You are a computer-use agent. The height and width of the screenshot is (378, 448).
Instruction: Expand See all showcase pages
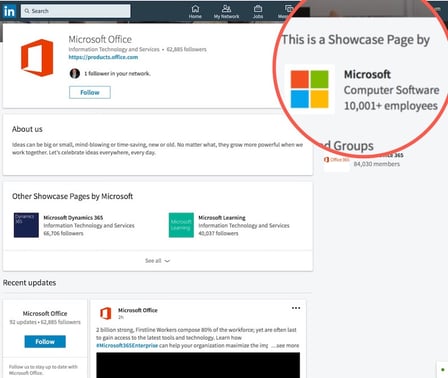coord(157,261)
